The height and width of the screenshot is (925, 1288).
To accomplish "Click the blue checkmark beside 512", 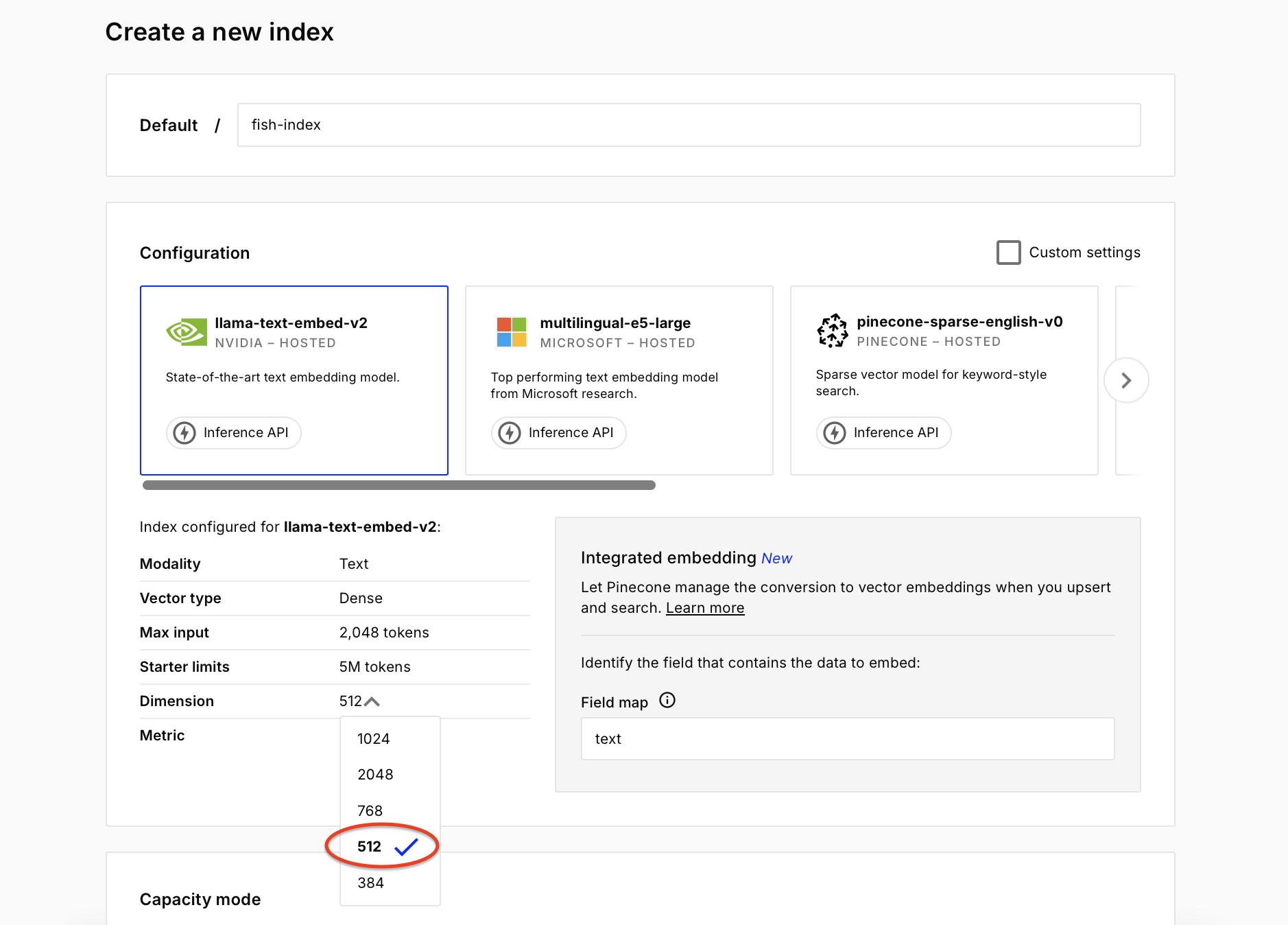I will [406, 847].
